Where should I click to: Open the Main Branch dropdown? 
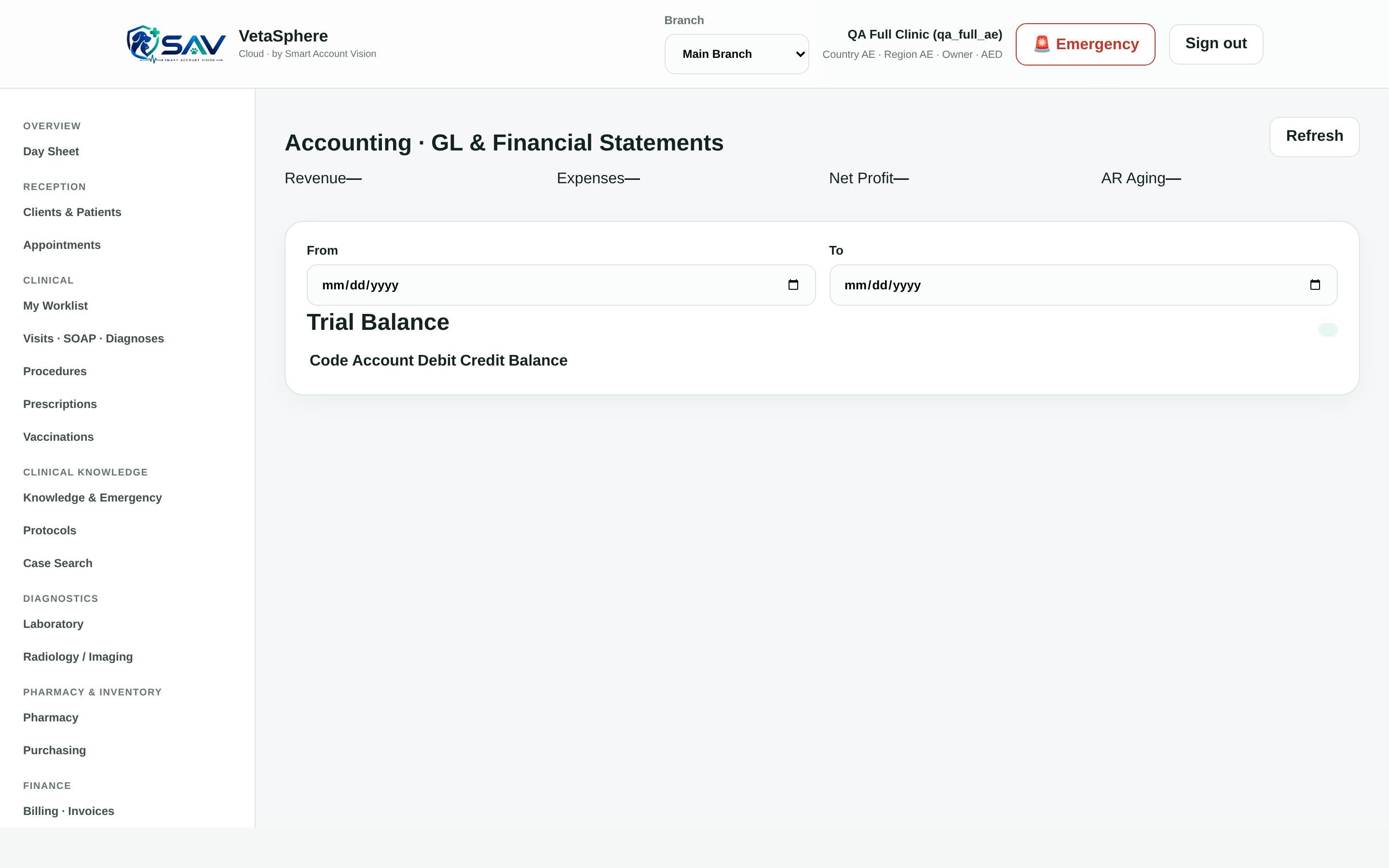click(x=736, y=54)
